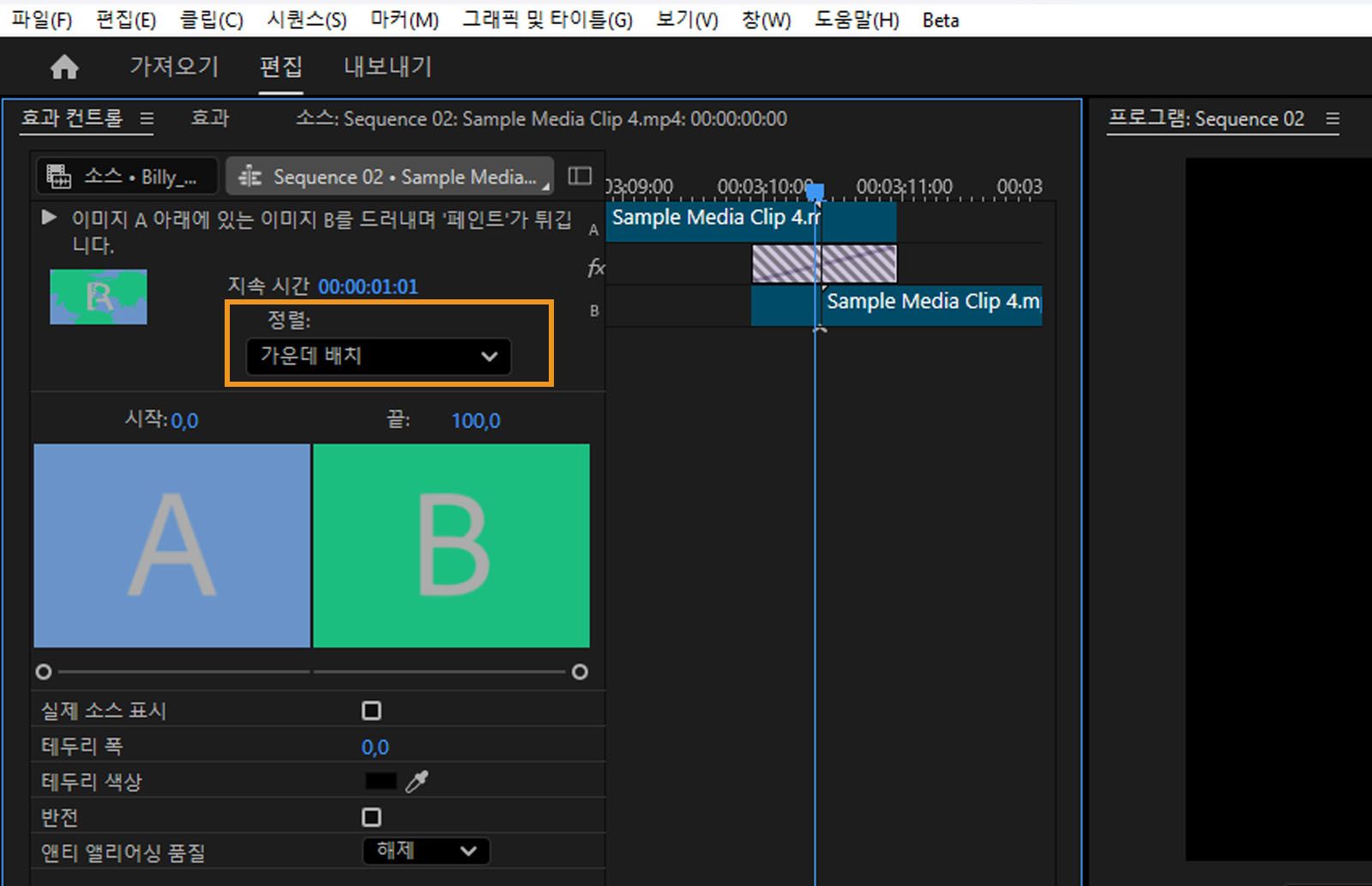
Task: Switch to the 편집 workspace tab
Action: [x=281, y=66]
